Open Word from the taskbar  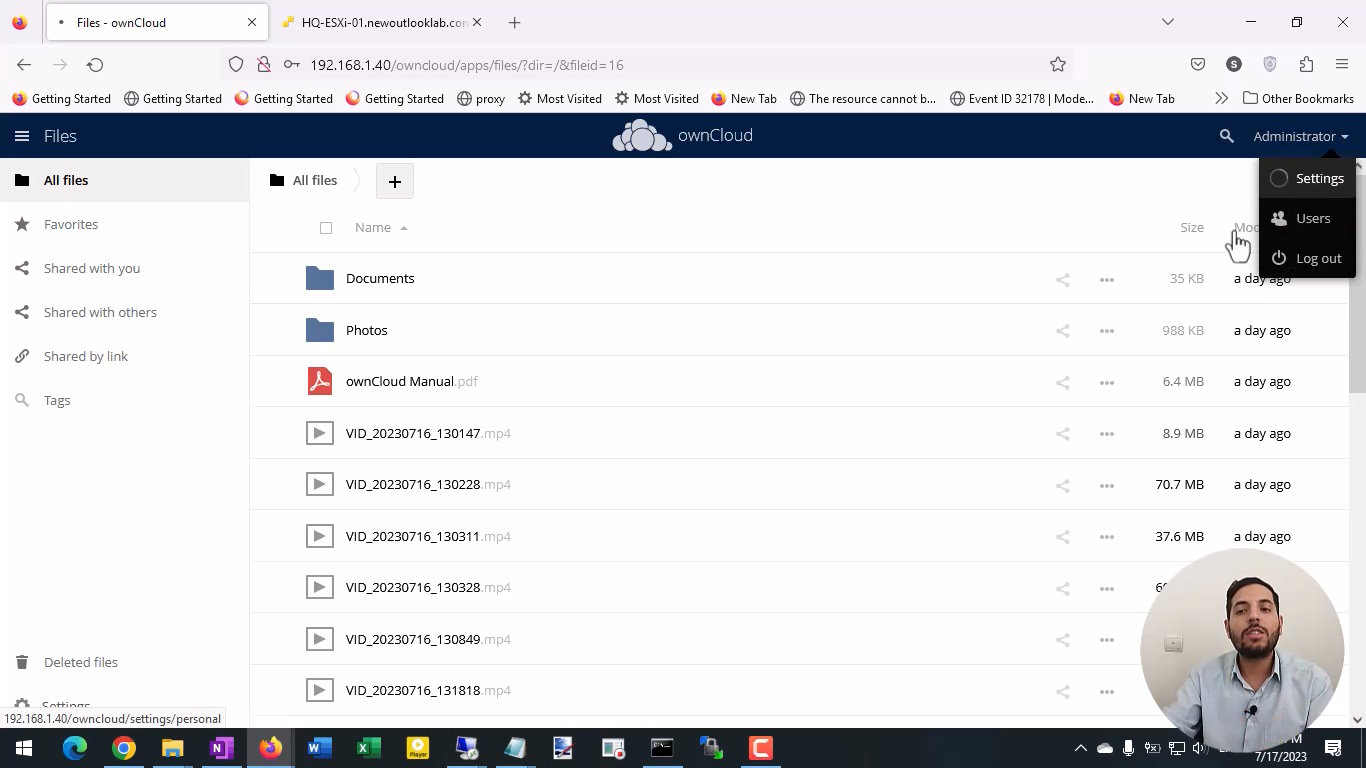point(320,748)
